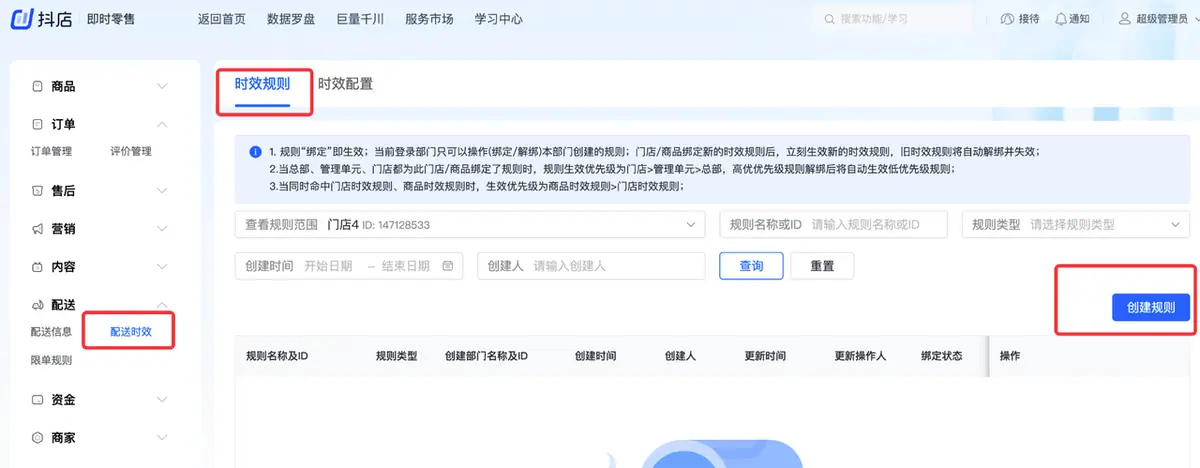Open 规则类型 dropdown
This screenshot has width=1200, height=468.
(x=1076, y=225)
